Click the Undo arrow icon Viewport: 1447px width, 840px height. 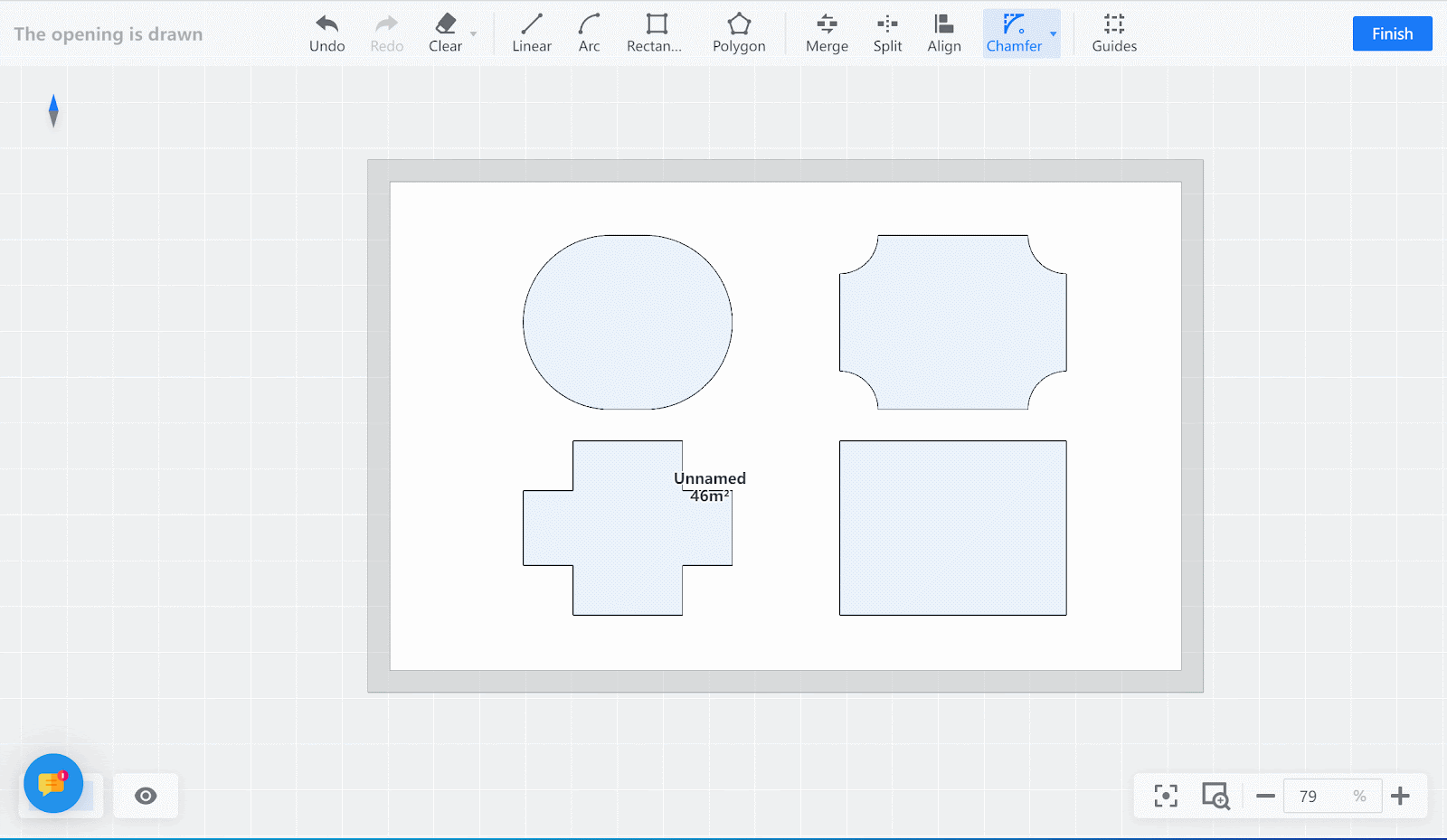pos(326,24)
